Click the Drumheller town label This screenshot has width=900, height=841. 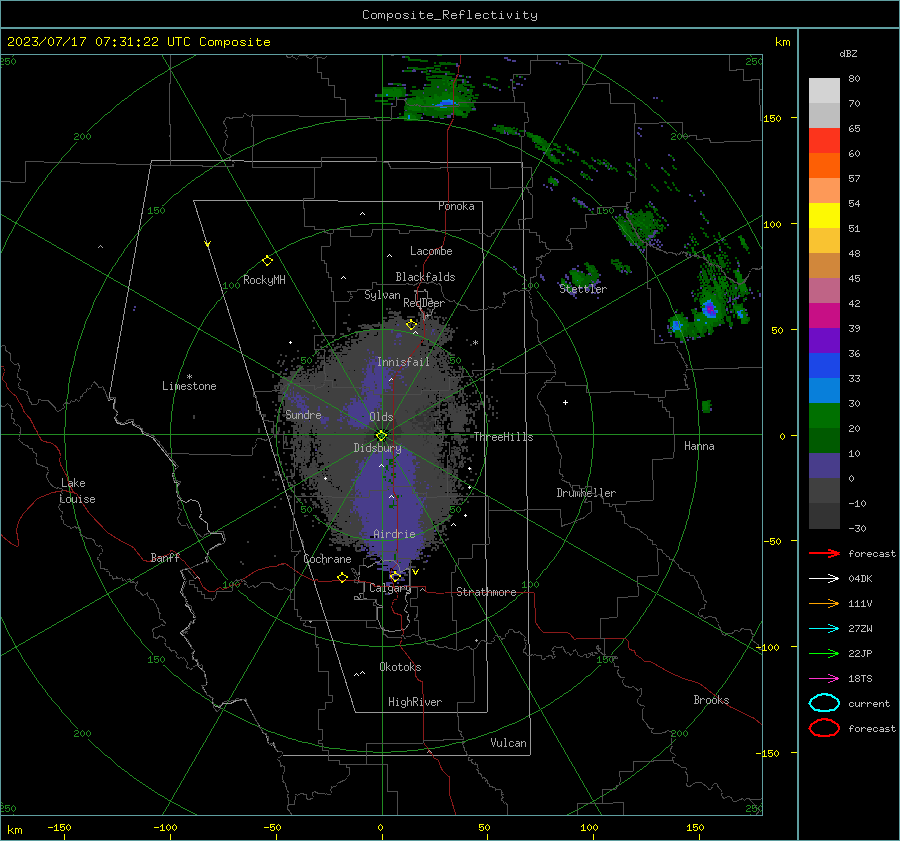point(586,493)
